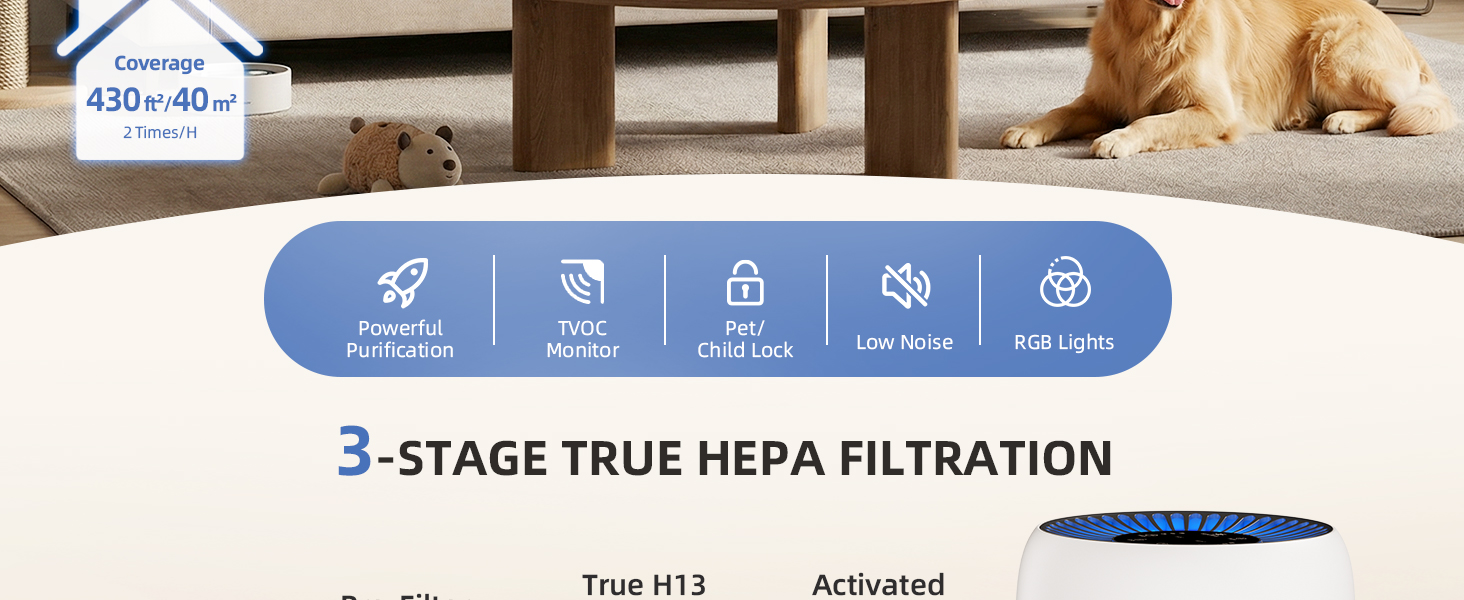Click the 3-STAGE TRUE HEPA FILTRATION heading
1464x600 pixels.
[x=725, y=454]
